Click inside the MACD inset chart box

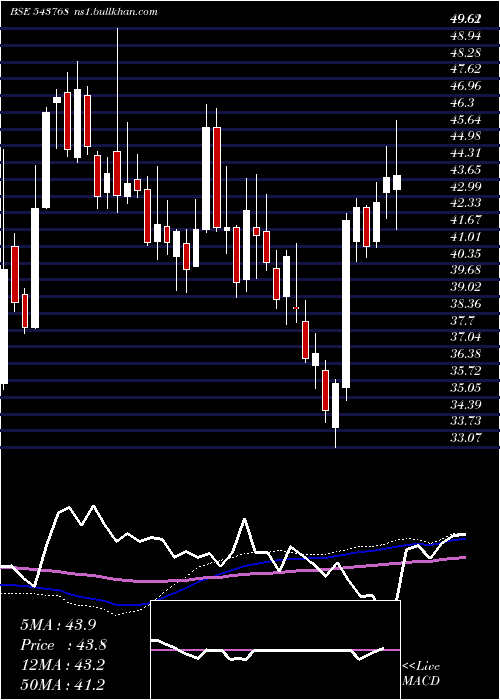tap(275, 650)
